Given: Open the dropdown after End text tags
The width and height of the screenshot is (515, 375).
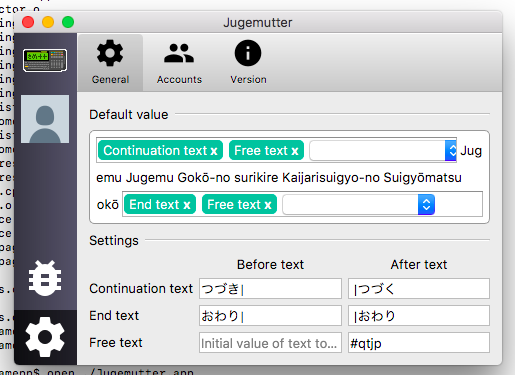Looking at the screenshot, I should coord(426,204).
